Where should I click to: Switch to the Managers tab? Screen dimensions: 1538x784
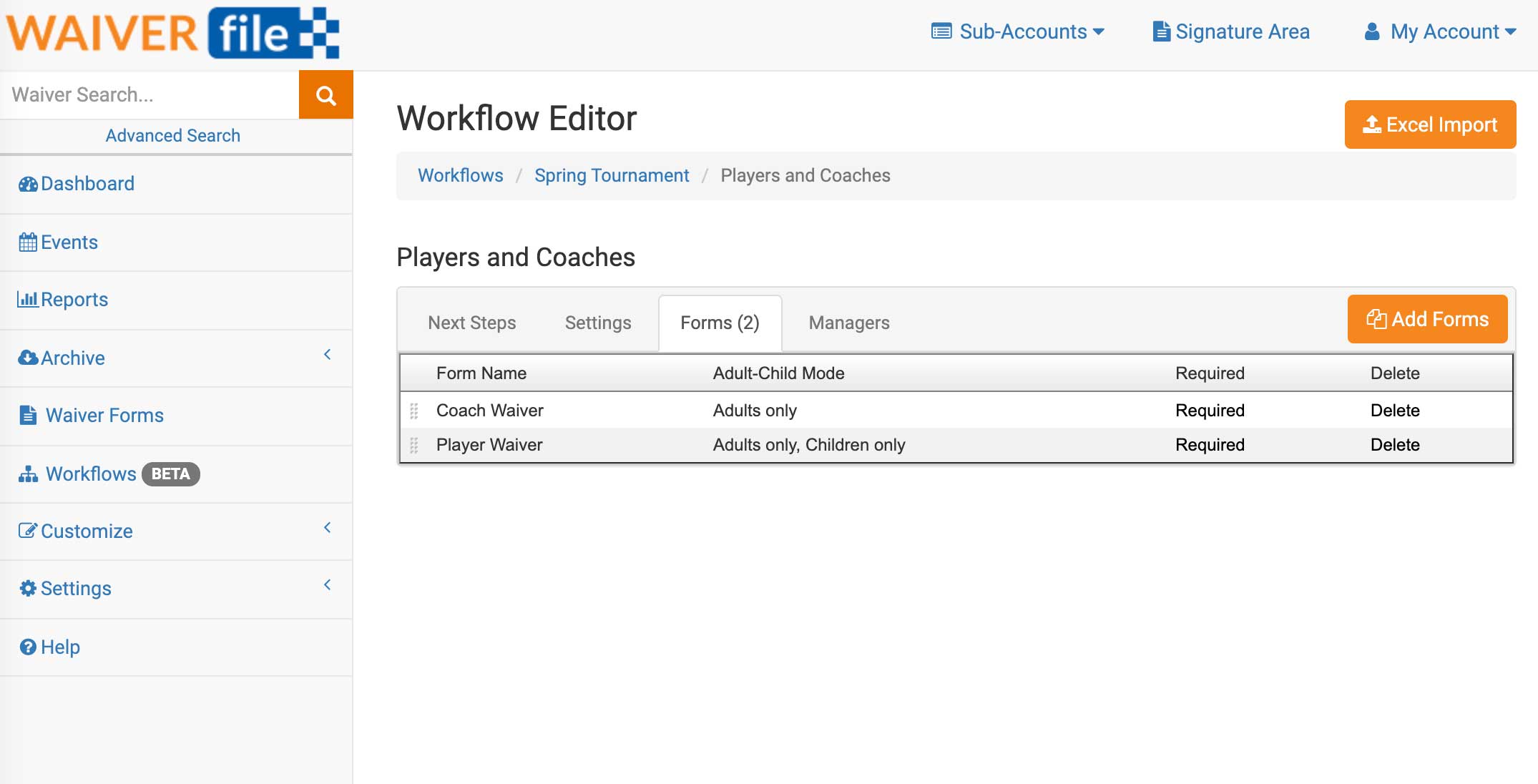(x=848, y=323)
